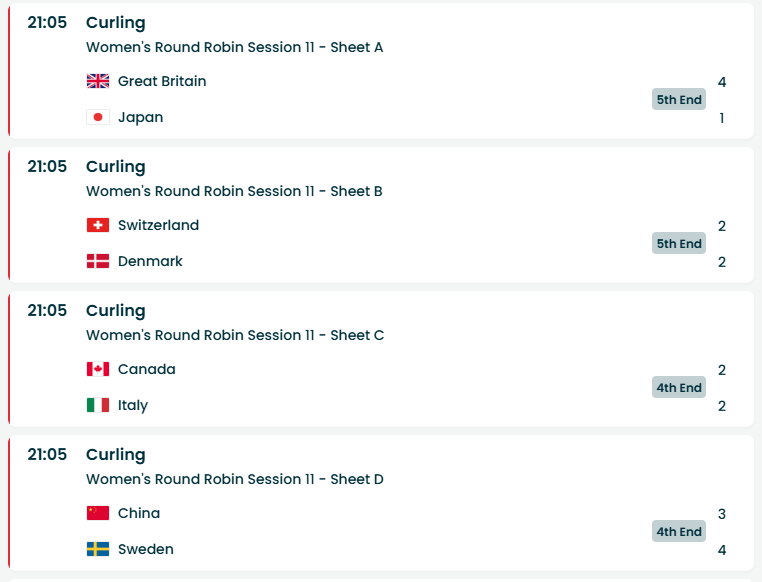Click the 4th End badge for Sheet D
The height and width of the screenshot is (582, 762).
(679, 531)
